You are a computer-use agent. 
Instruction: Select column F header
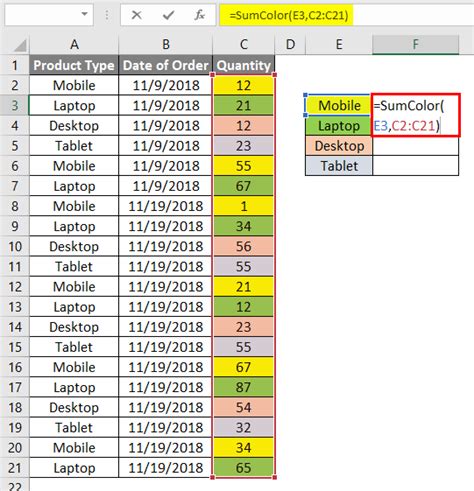coord(415,44)
